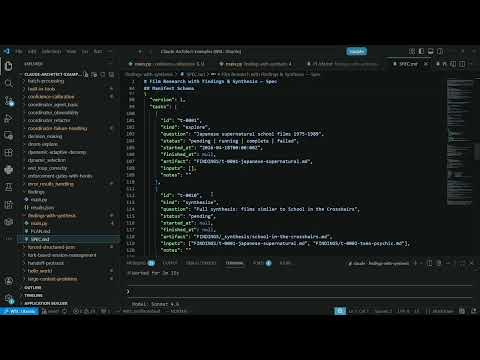
Task: Open Python view in activity bar
Action: (8, 170)
